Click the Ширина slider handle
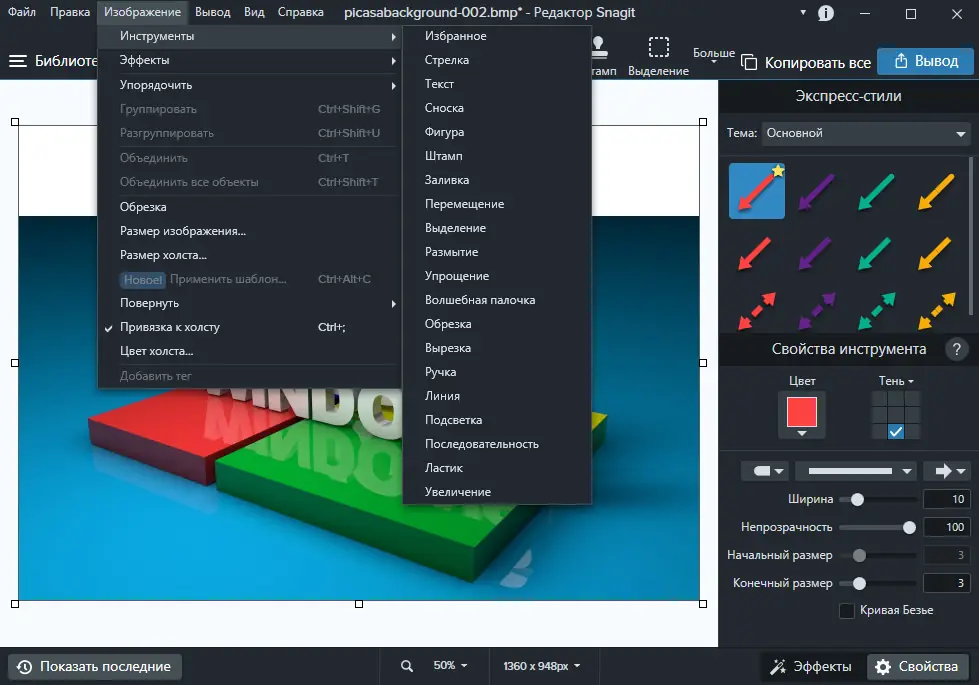The height and width of the screenshot is (685, 979). point(857,500)
